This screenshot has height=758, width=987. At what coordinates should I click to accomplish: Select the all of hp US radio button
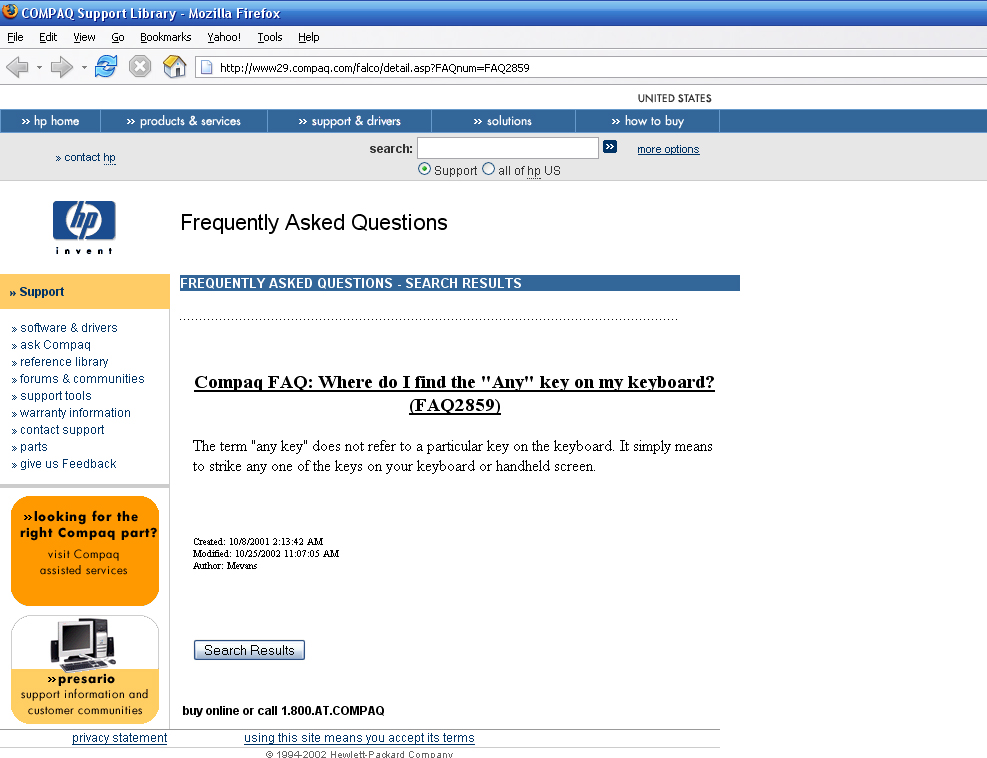(488, 169)
